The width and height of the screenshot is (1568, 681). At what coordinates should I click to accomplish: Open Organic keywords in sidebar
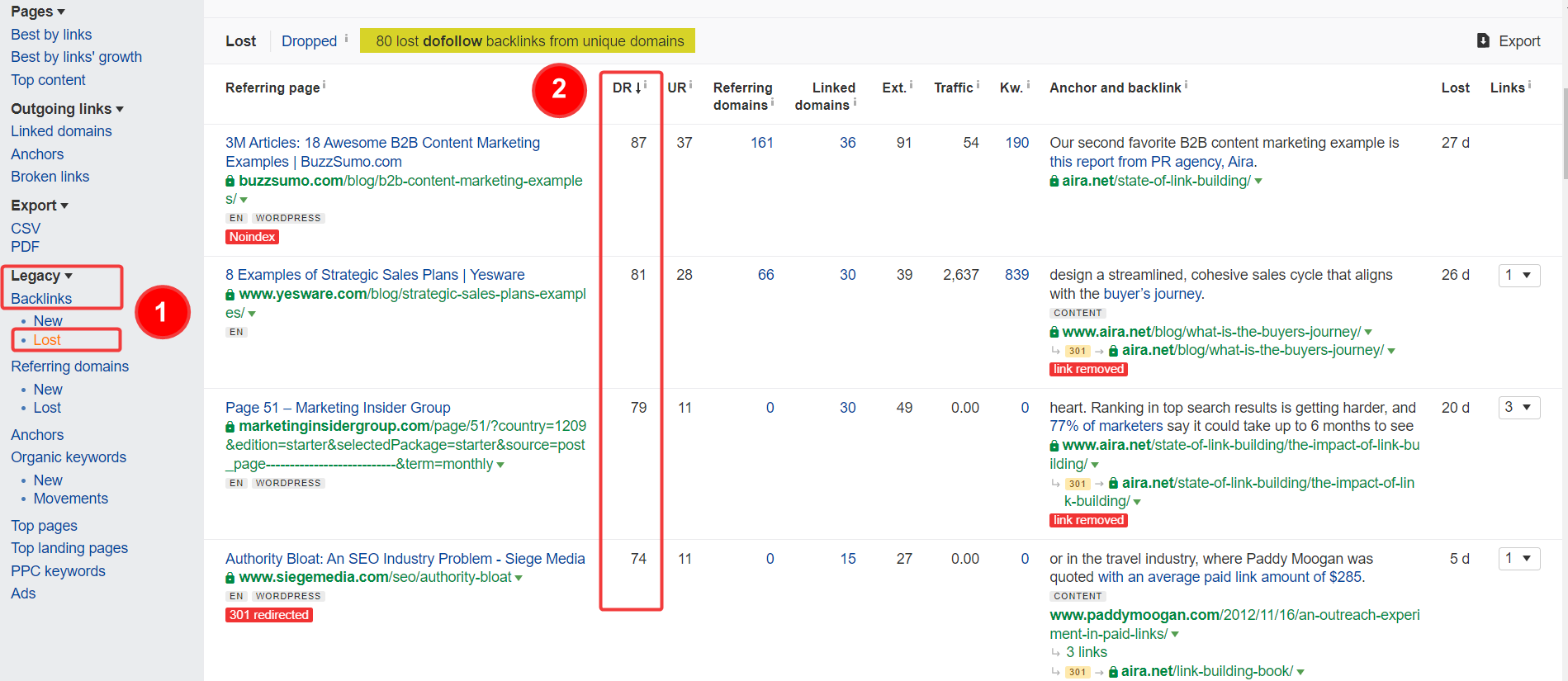coord(69,457)
